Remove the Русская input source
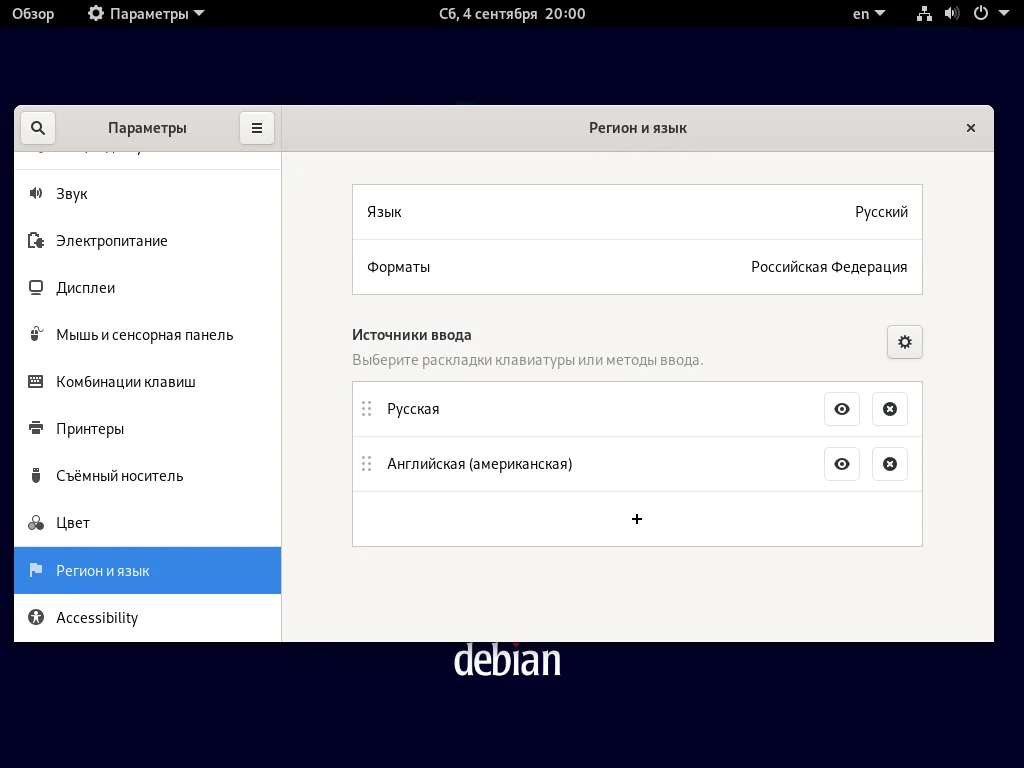 tap(889, 408)
